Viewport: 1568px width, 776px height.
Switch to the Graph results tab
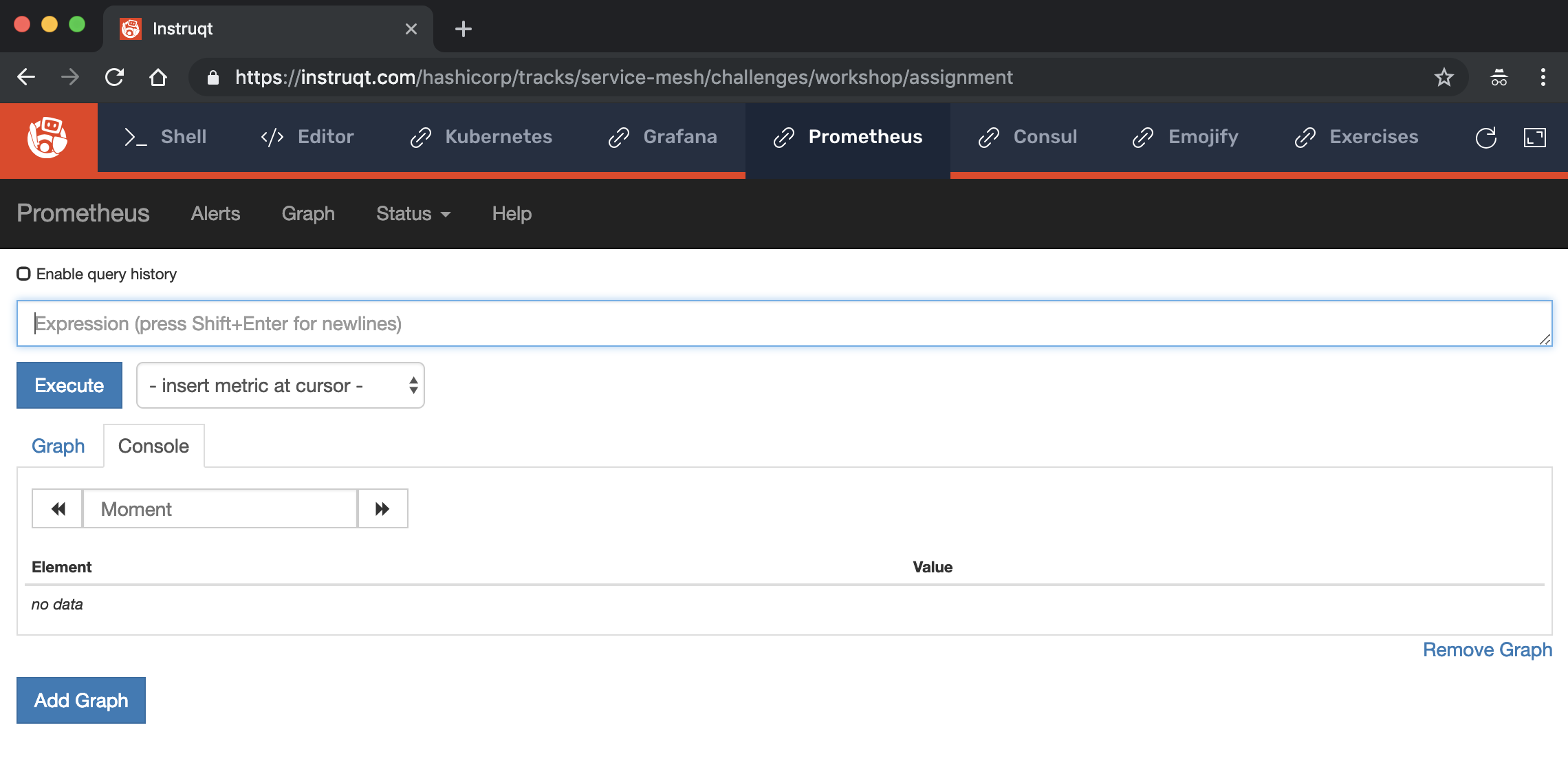pyautogui.click(x=58, y=446)
